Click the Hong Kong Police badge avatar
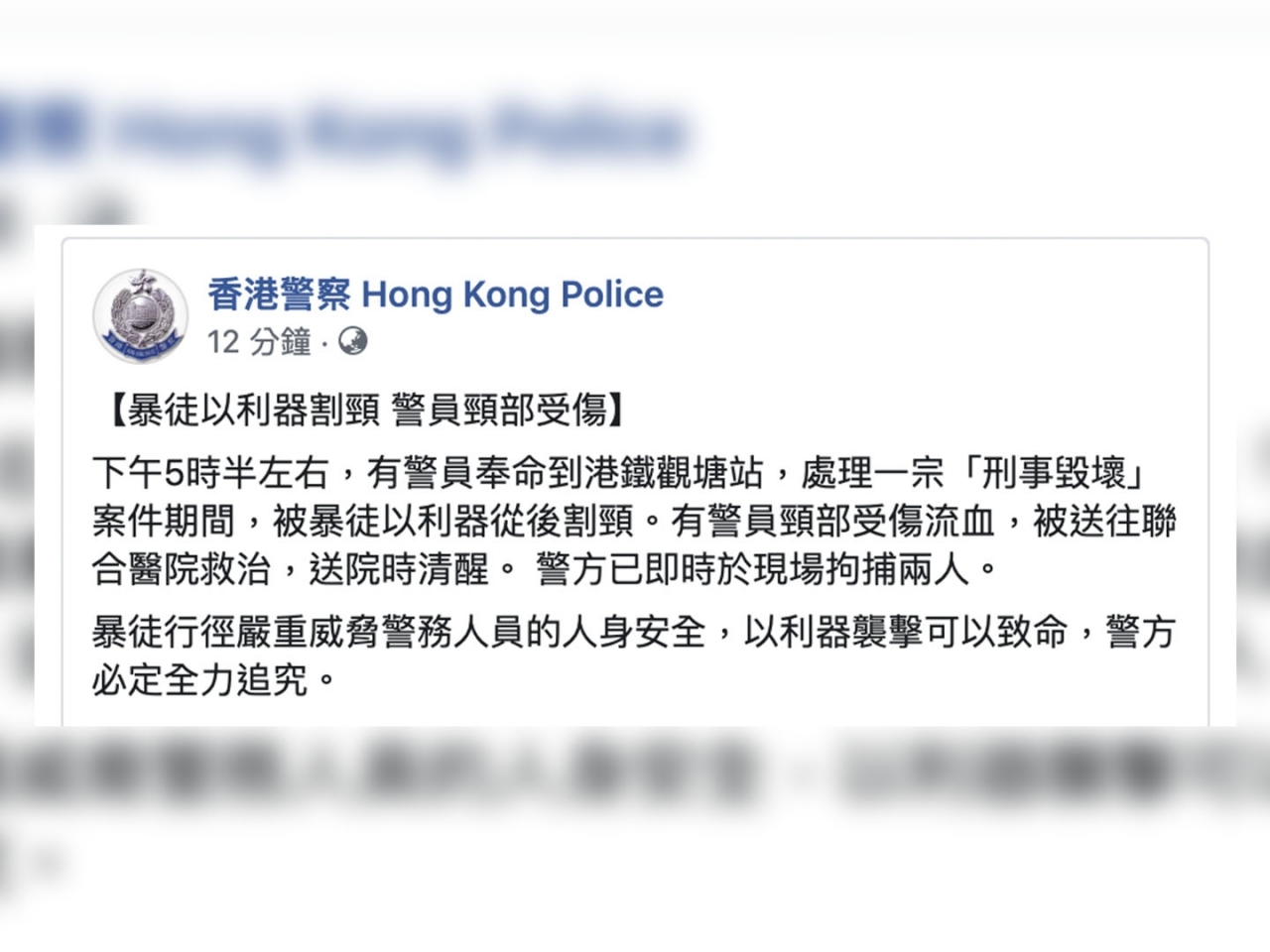Viewport: 1270px width, 952px height. click(140, 316)
